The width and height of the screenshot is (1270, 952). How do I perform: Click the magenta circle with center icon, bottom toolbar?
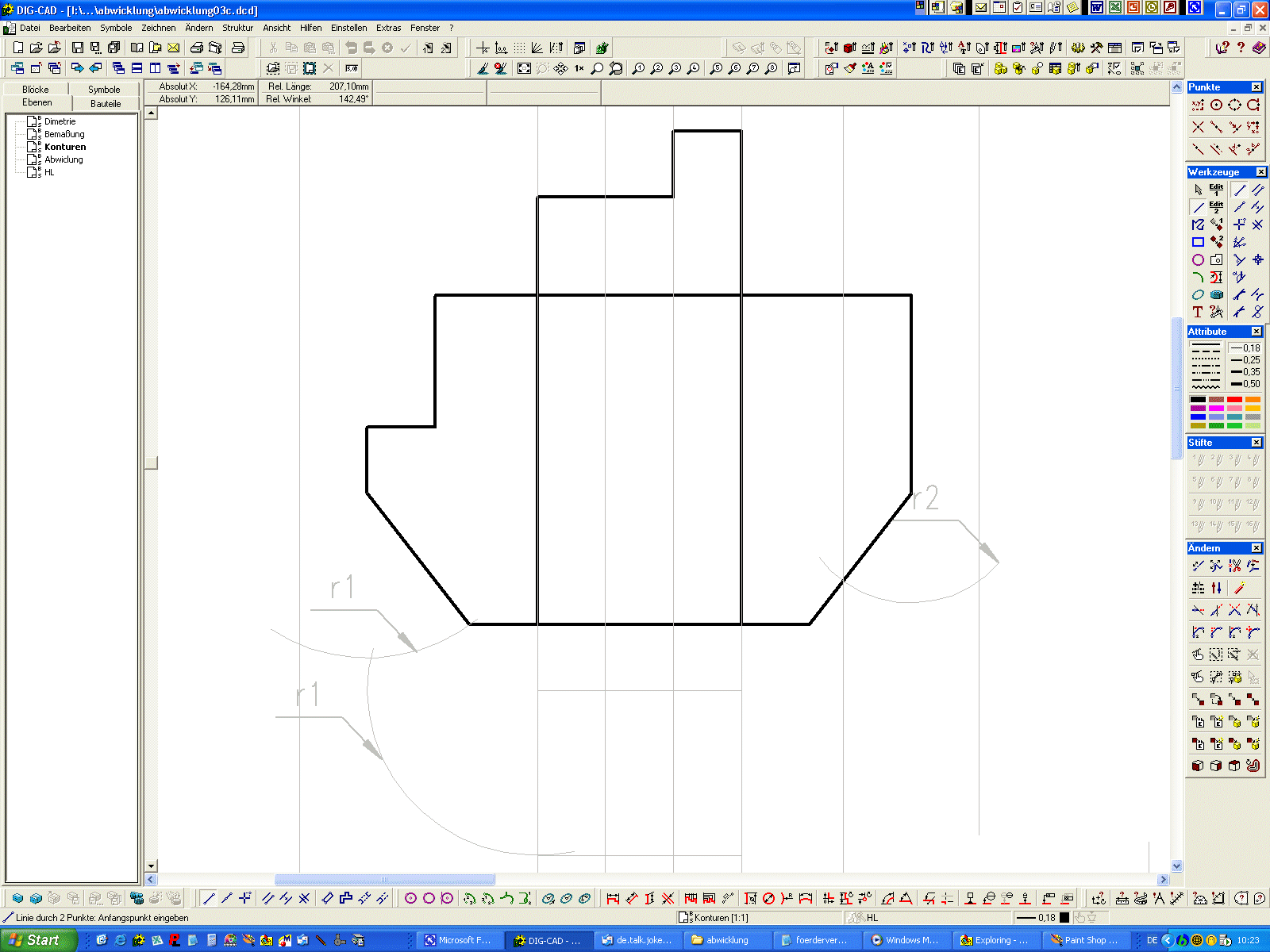click(410, 898)
